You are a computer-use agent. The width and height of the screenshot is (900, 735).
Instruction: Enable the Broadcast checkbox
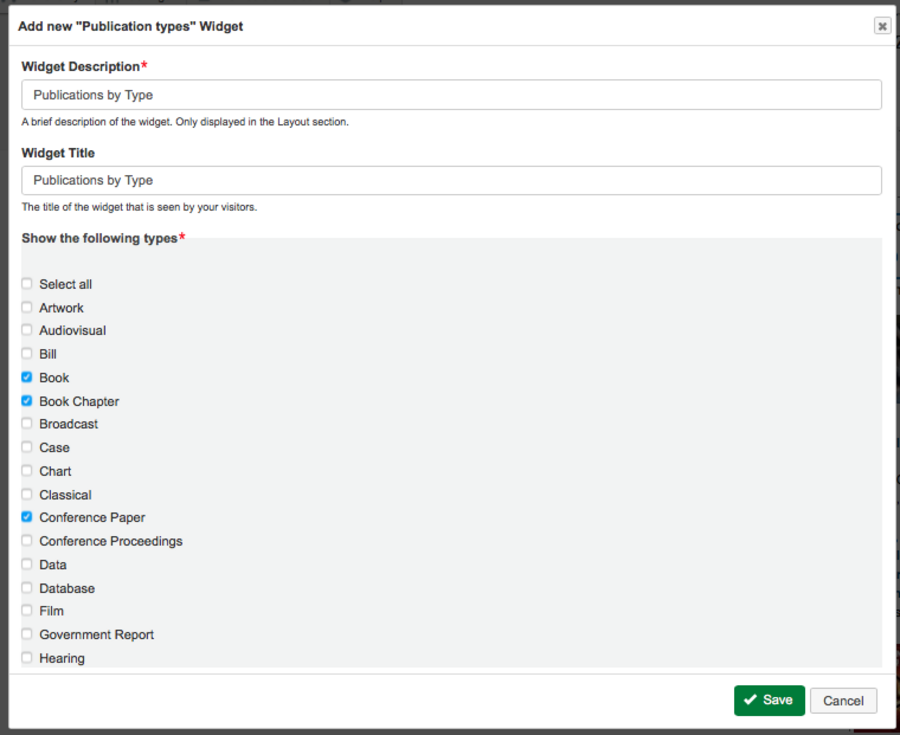coord(27,424)
